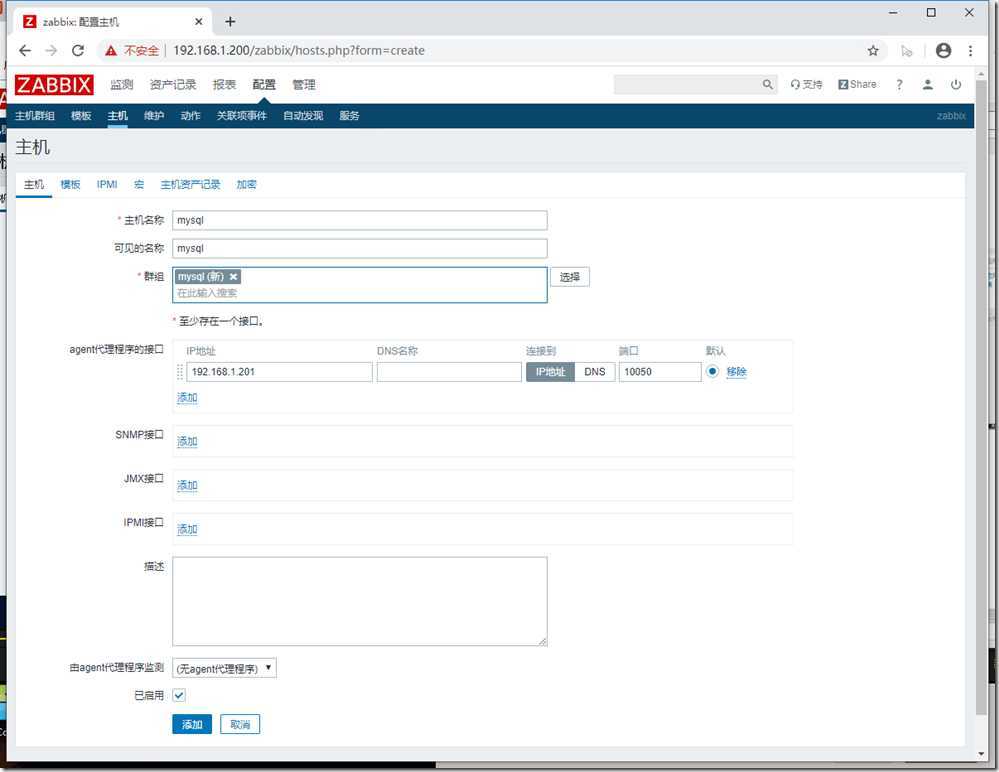Remove the mysql (新) group tag

(x=234, y=277)
